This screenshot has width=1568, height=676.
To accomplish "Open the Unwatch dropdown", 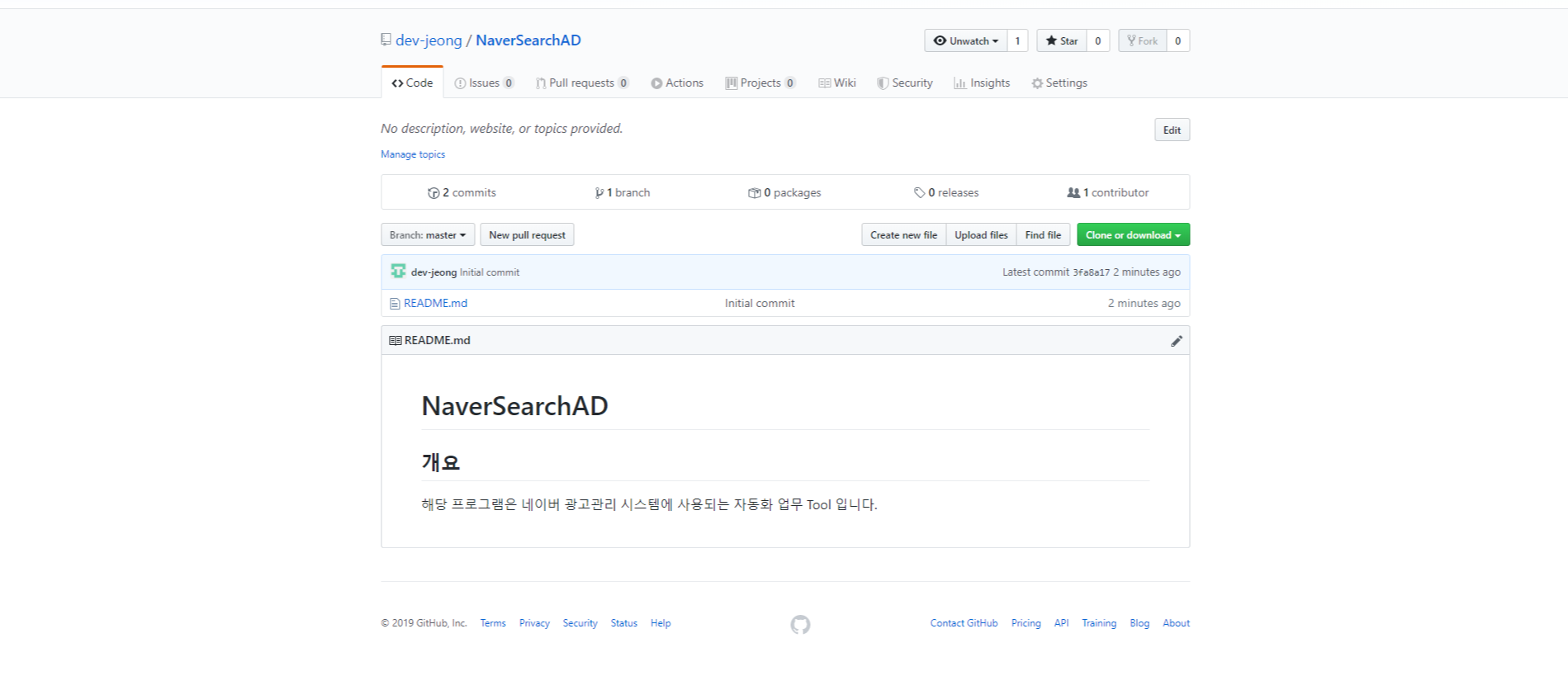I will [966, 40].
